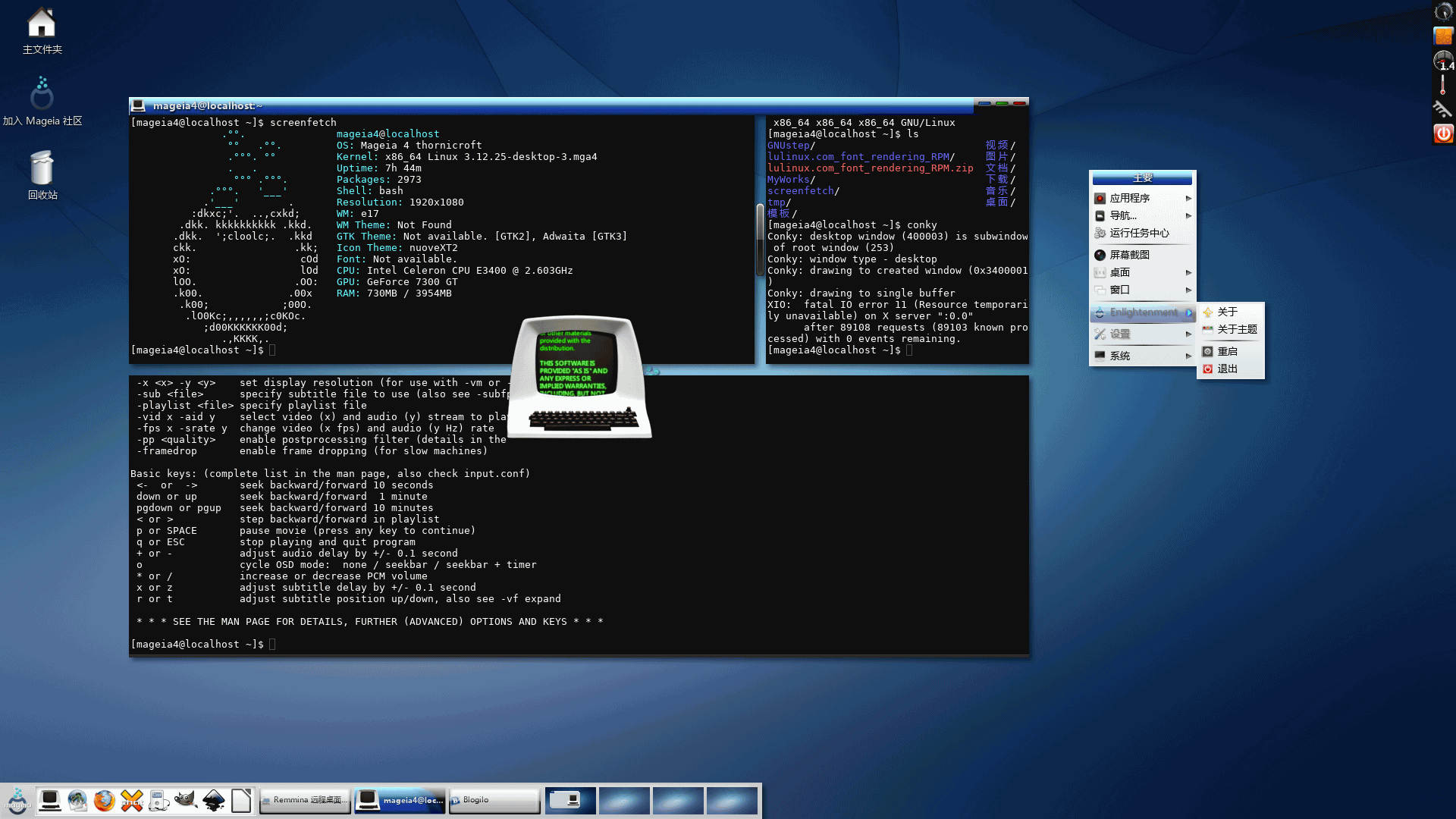The height and width of the screenshot is (819, 1456).
Task: Launch Inkscape from the taskbar
Action: coord(214,801)
